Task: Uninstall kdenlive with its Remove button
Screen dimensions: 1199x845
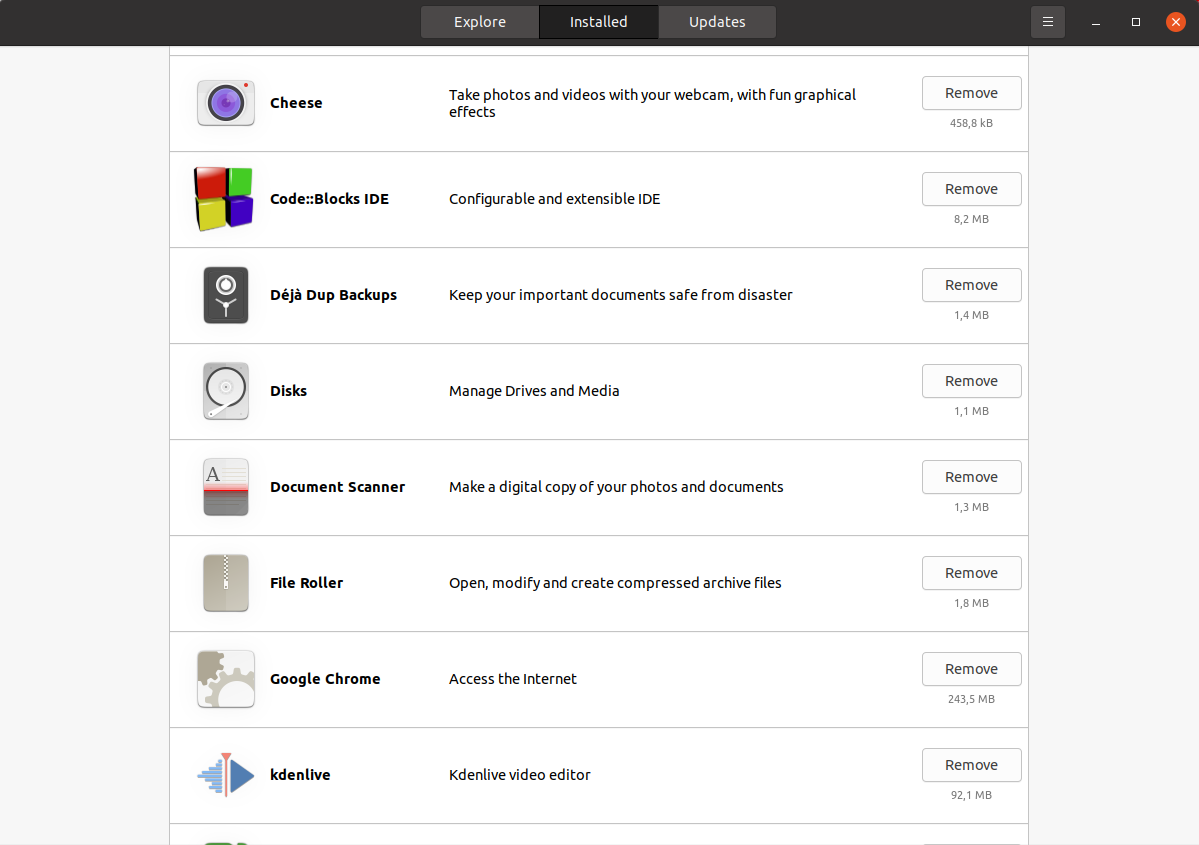Action: point(971,765)
